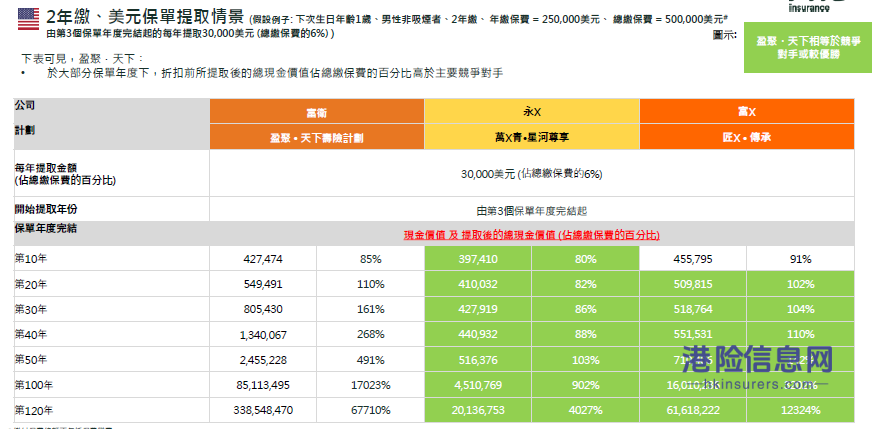Click the green cell '551,531'
The image size is (872, 429).
pyautogui.click(x=693, y=334)
